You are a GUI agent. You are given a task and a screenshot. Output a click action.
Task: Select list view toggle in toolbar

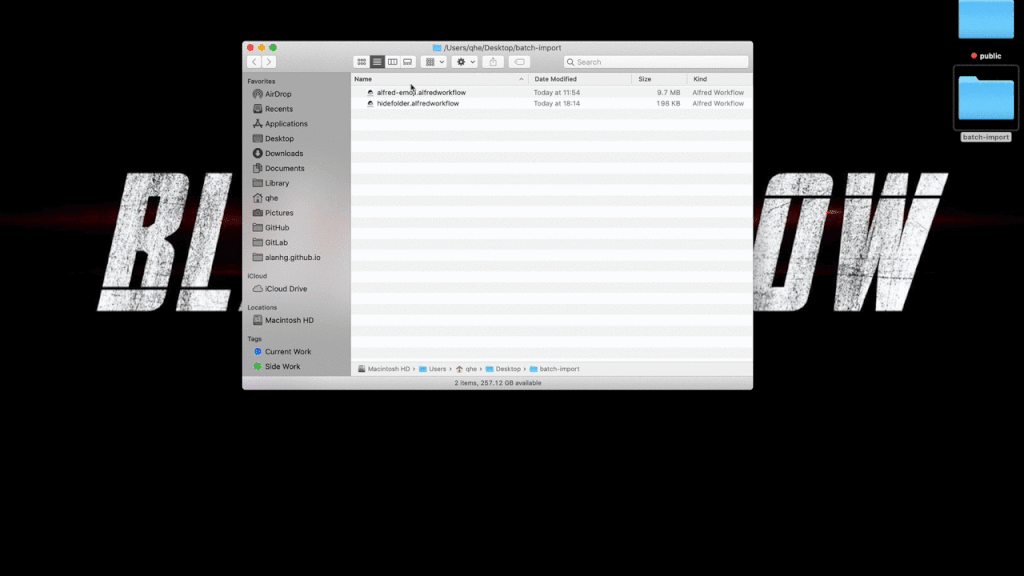pyautogui.click(x=377, y=62)
